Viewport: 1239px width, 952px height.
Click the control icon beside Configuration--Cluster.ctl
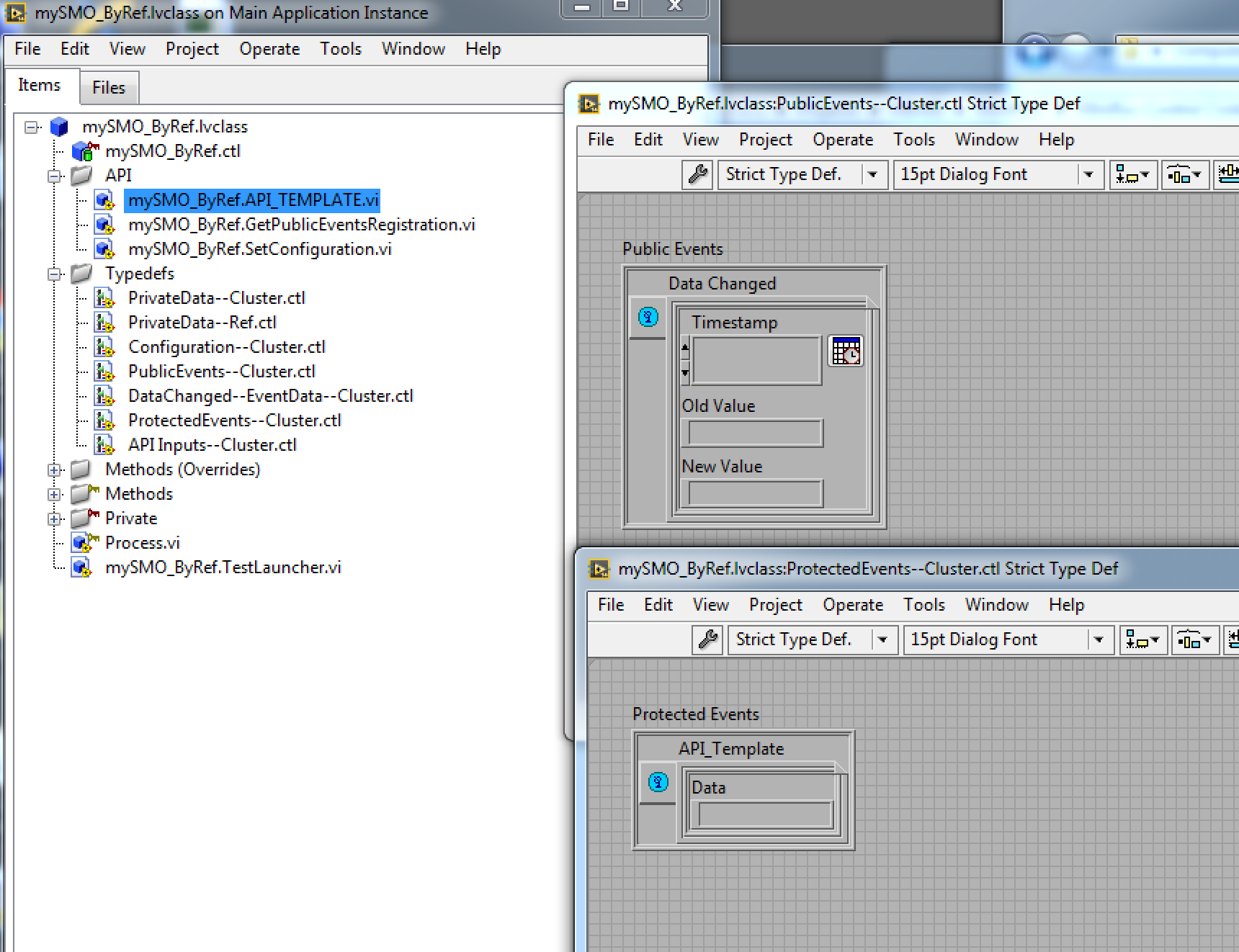(x=105, y=347)
